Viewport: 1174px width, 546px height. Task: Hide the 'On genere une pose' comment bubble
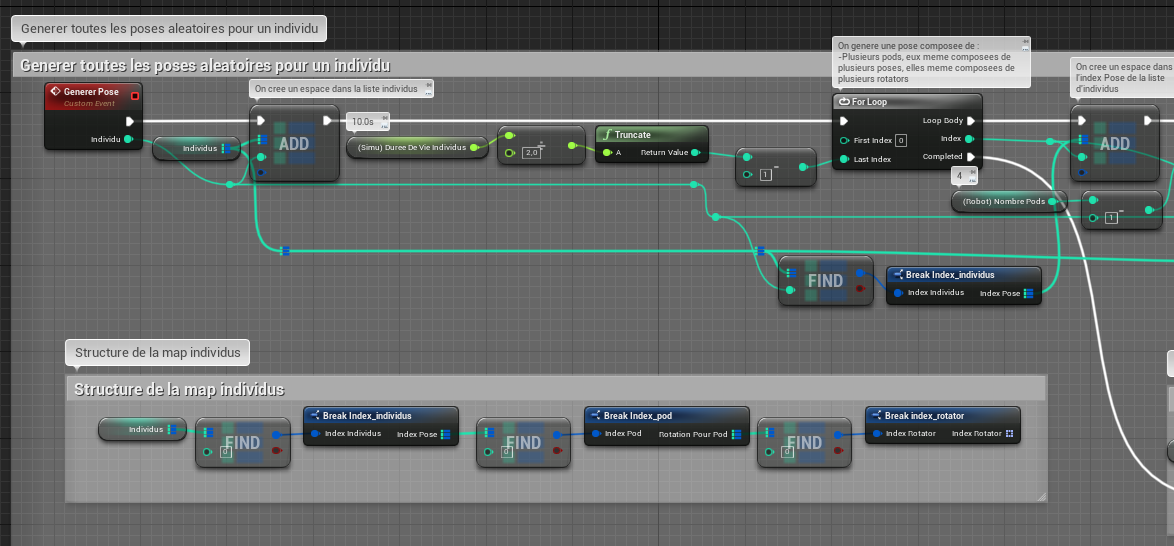tap(1024, 49)
